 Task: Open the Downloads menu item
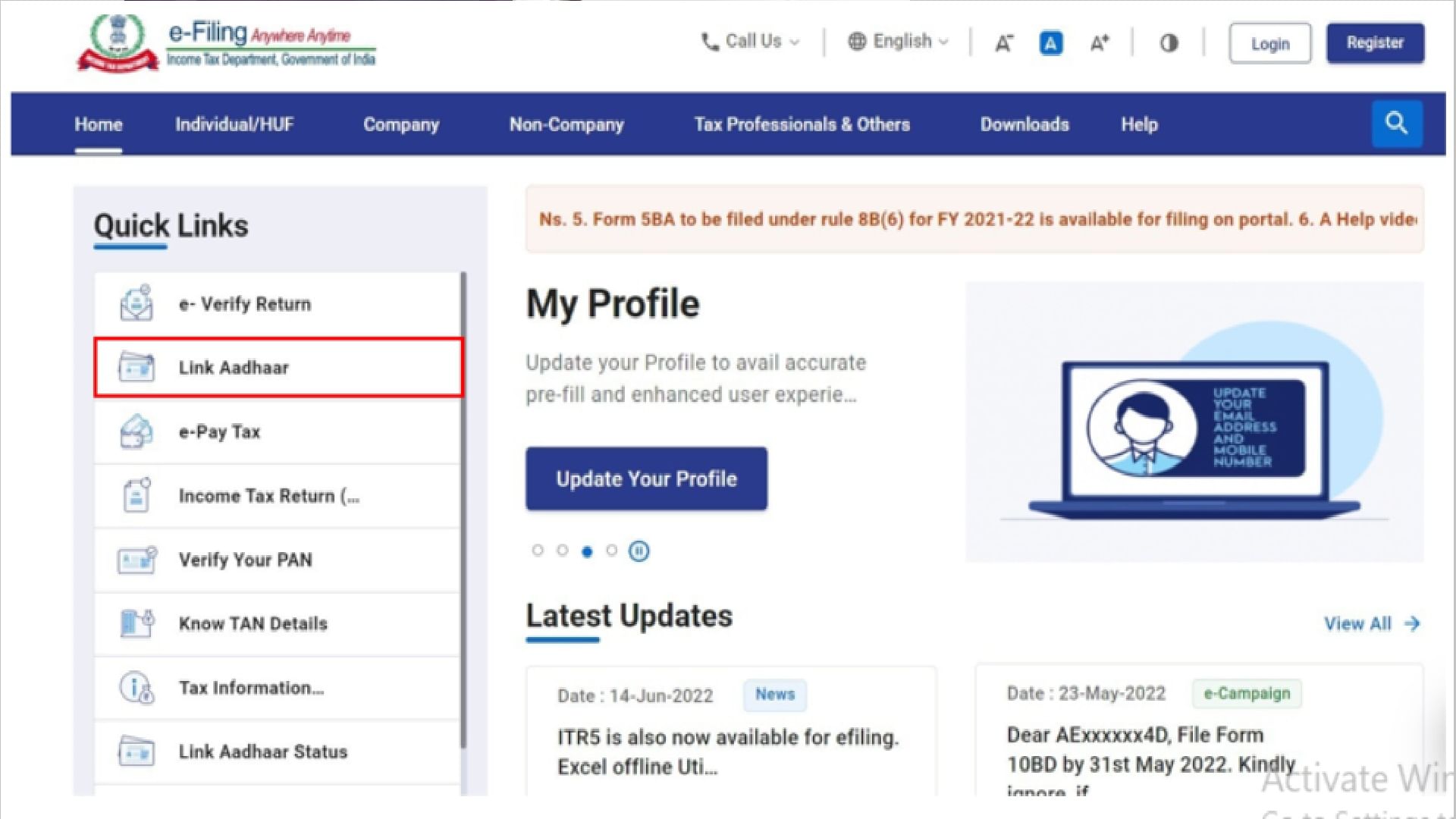(1025, 124)
